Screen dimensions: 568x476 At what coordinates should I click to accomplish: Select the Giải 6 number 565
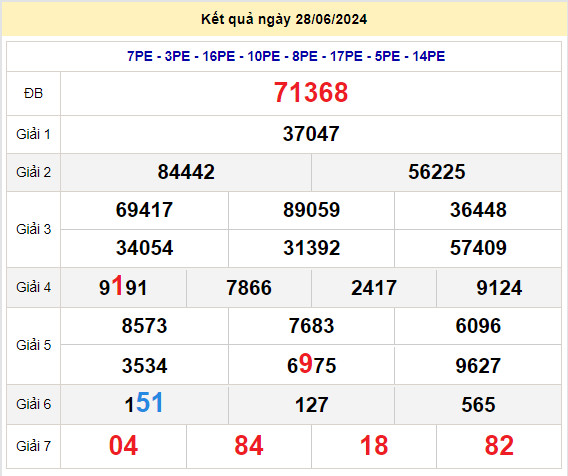pos(478,404)
